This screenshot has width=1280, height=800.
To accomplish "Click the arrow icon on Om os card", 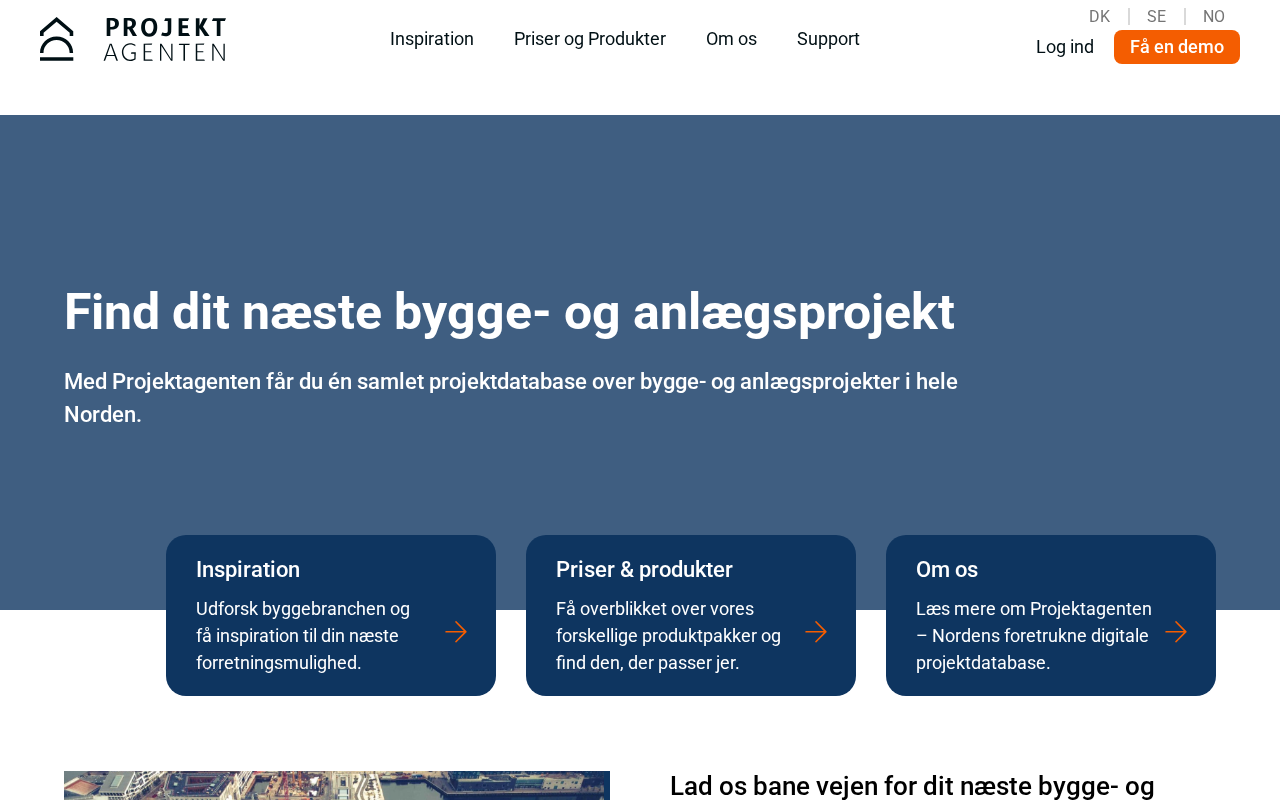I will (1176, 632).
